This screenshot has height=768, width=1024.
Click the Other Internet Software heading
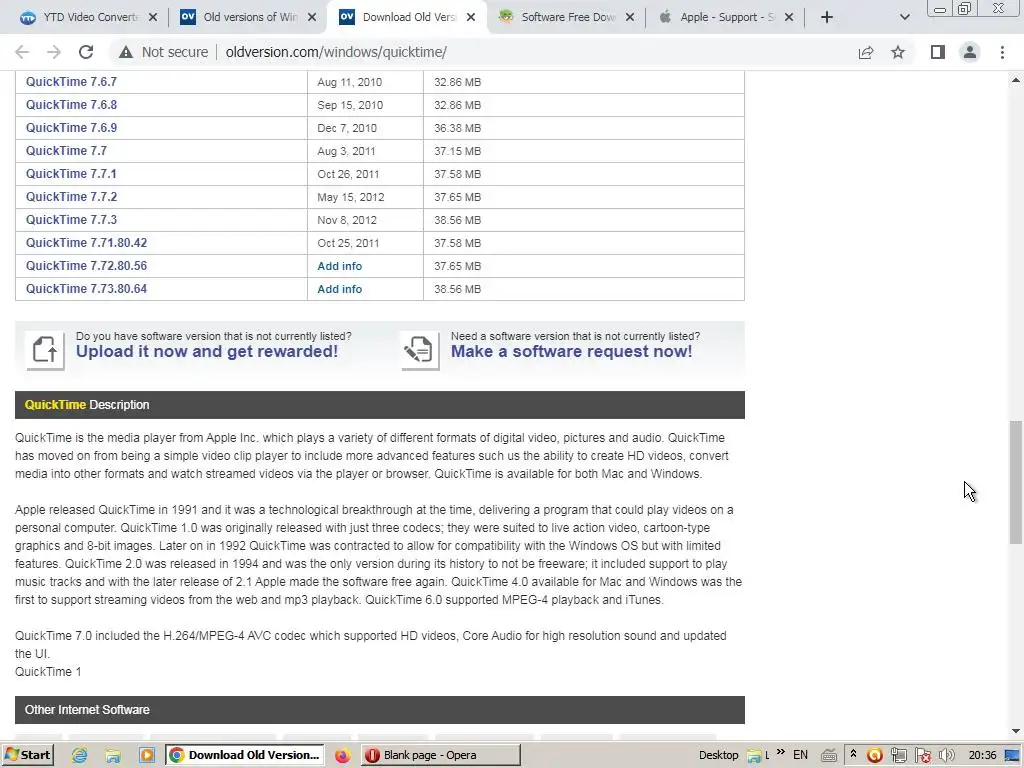(x=87, y=710)
